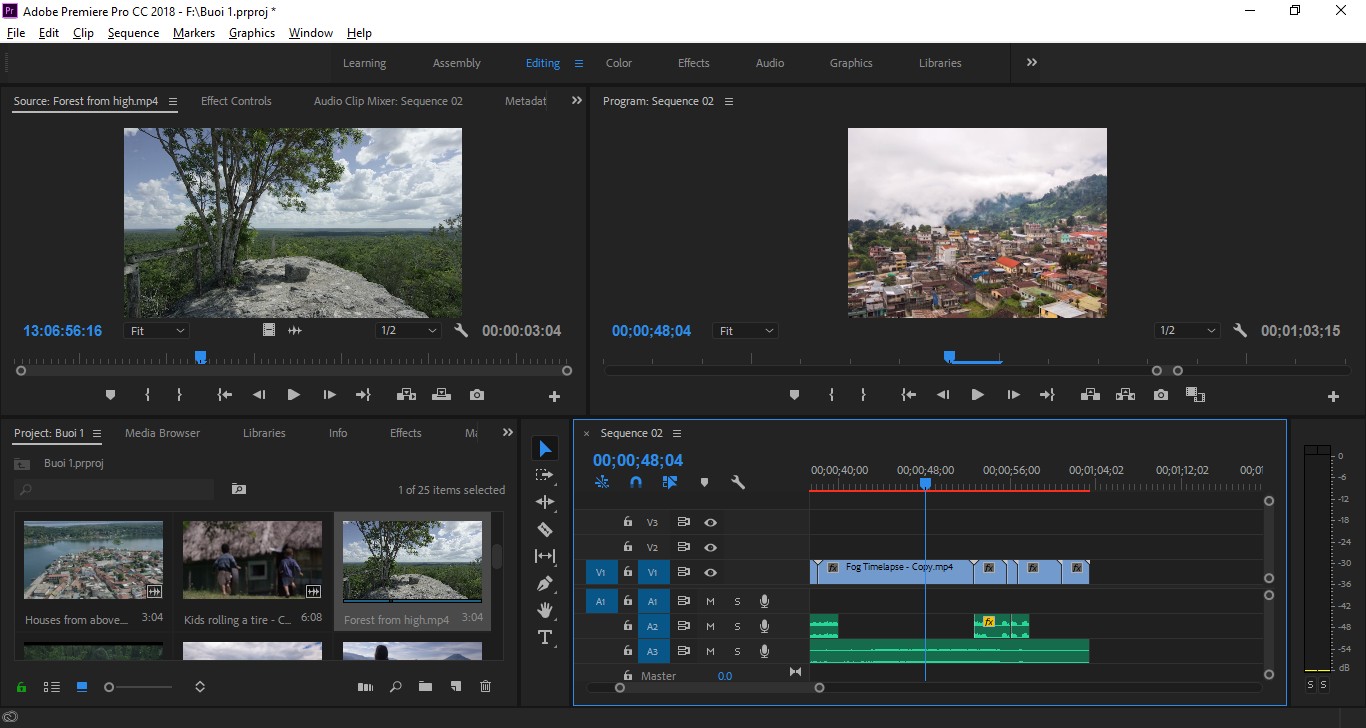The height and width of the screenshot is (728, 1366).
Task: Activate the Selection arrow tool
Action: click(545, 448)
